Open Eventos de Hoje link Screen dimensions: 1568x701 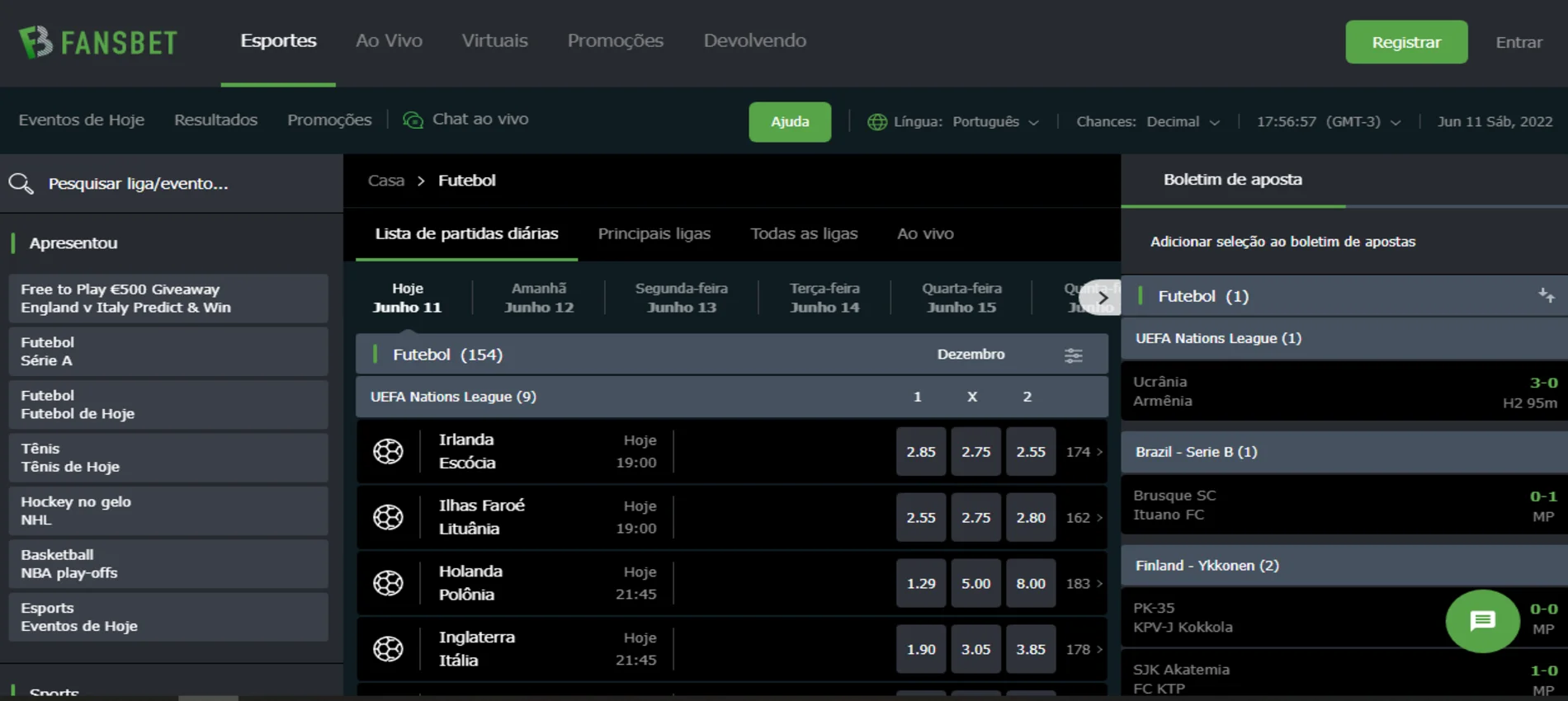point(82,120)
